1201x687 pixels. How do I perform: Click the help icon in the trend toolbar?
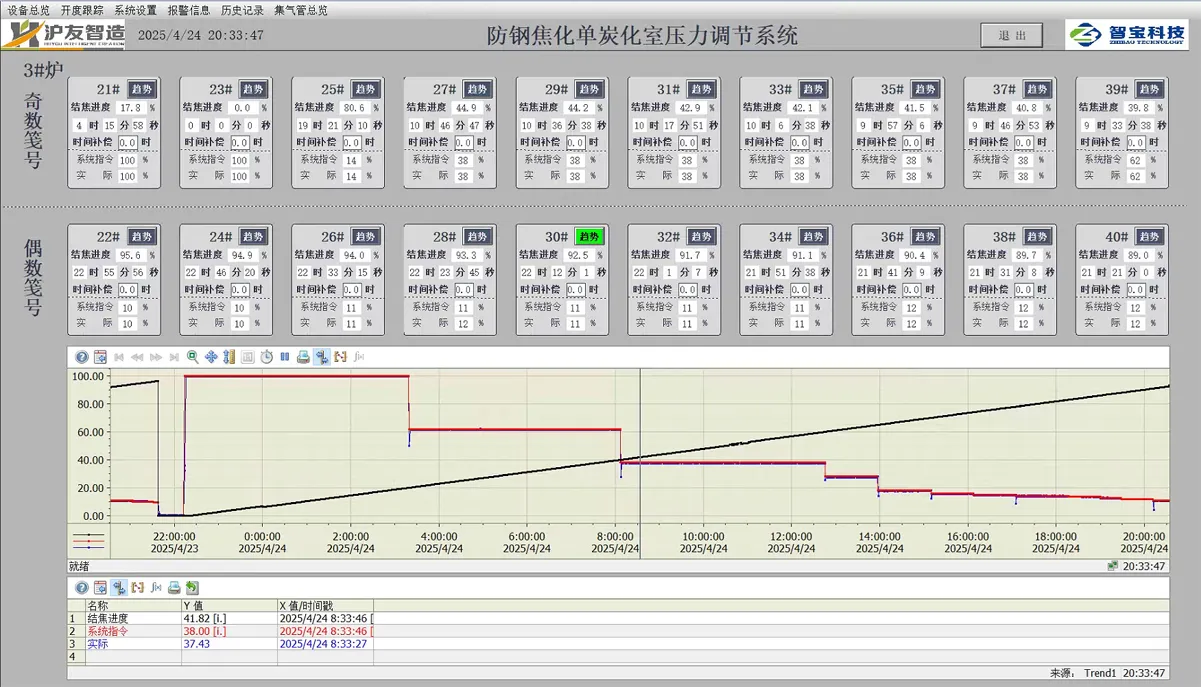tap(82, 357)
